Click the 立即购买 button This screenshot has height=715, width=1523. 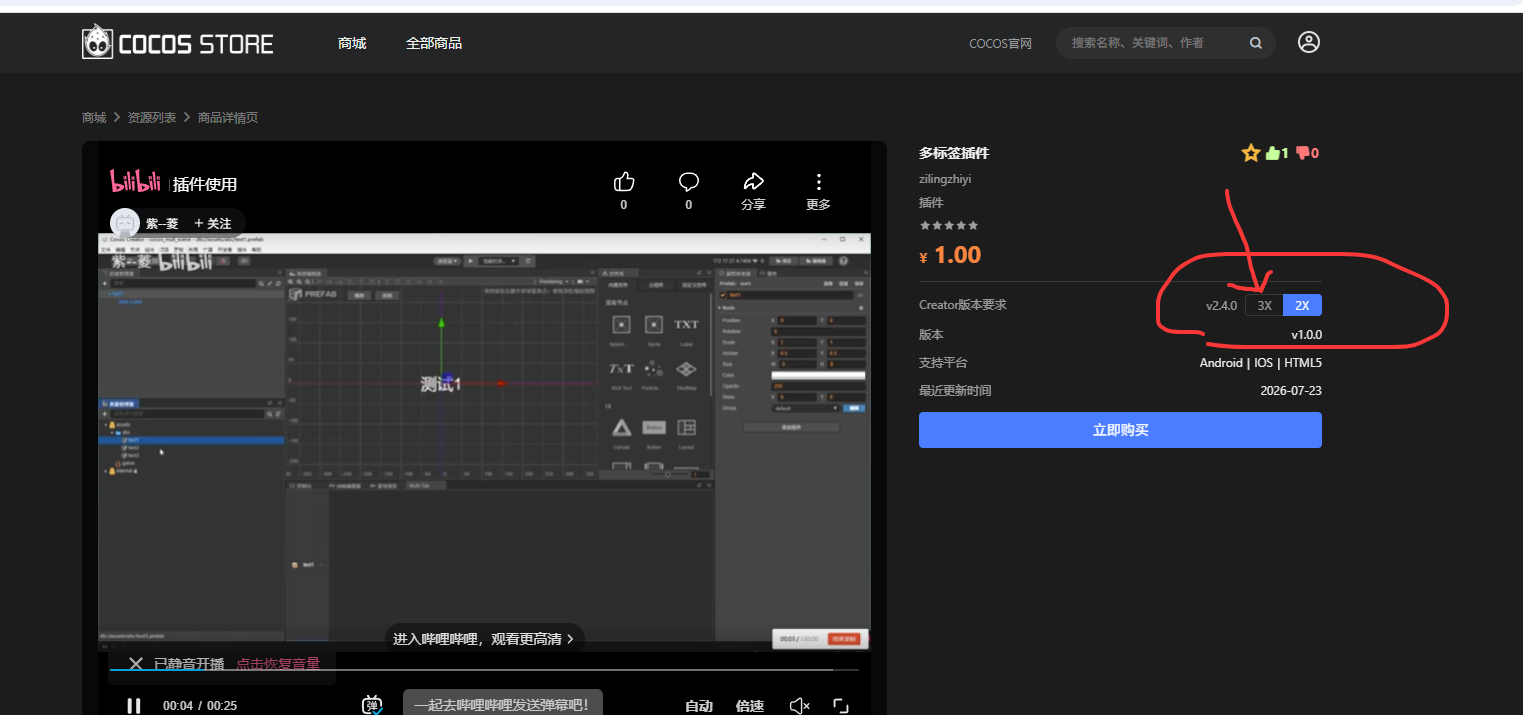(1120, 430)
